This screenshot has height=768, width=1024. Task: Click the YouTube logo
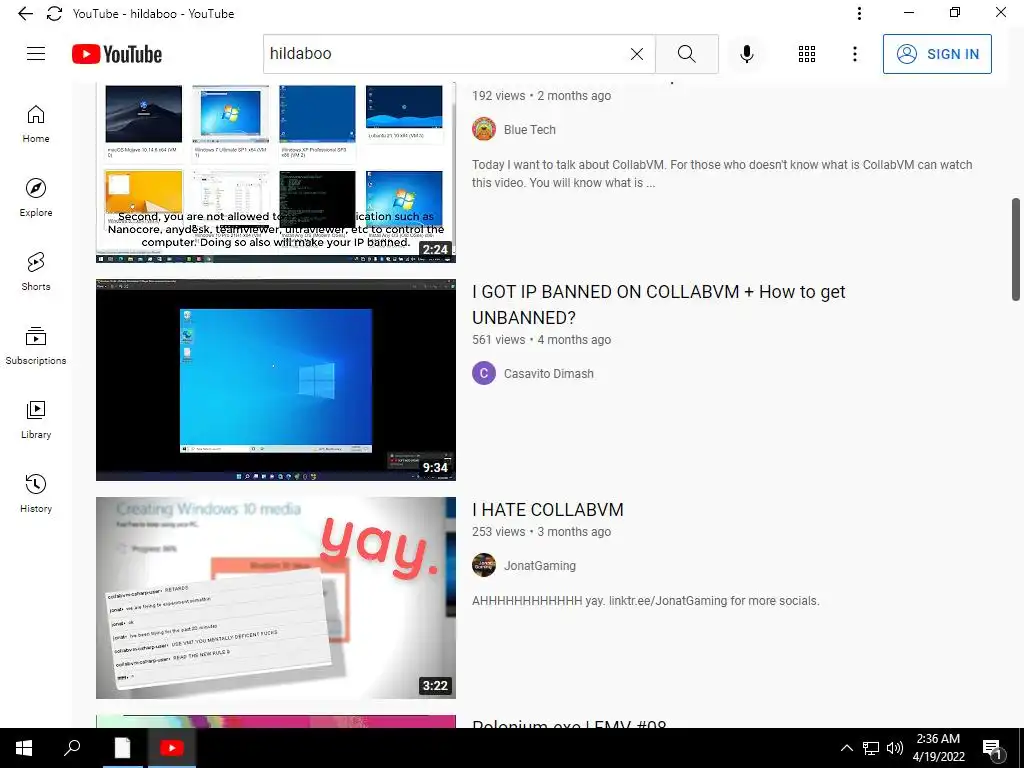coord(117,54)
